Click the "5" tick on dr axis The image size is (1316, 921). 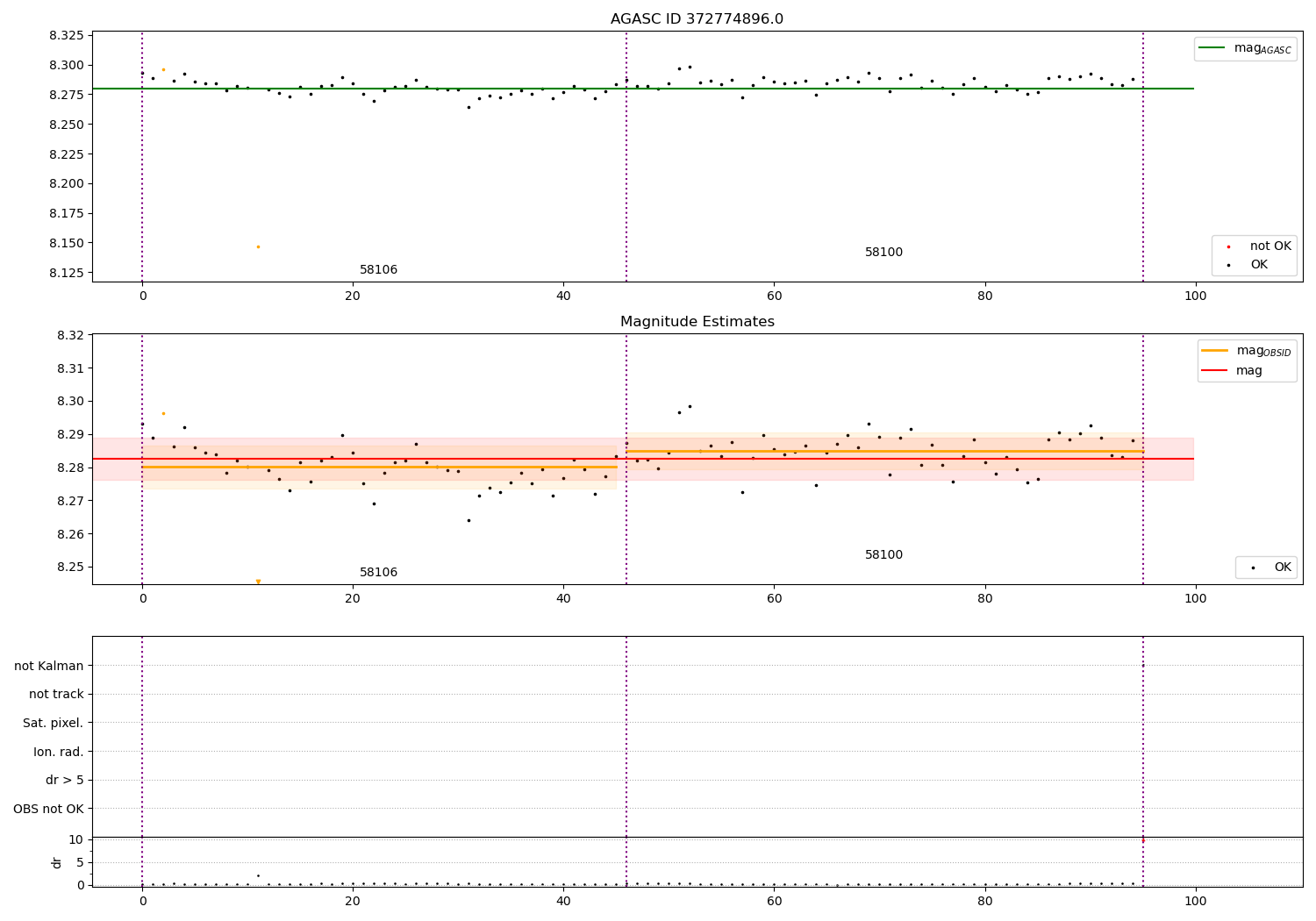pos(80,862)
